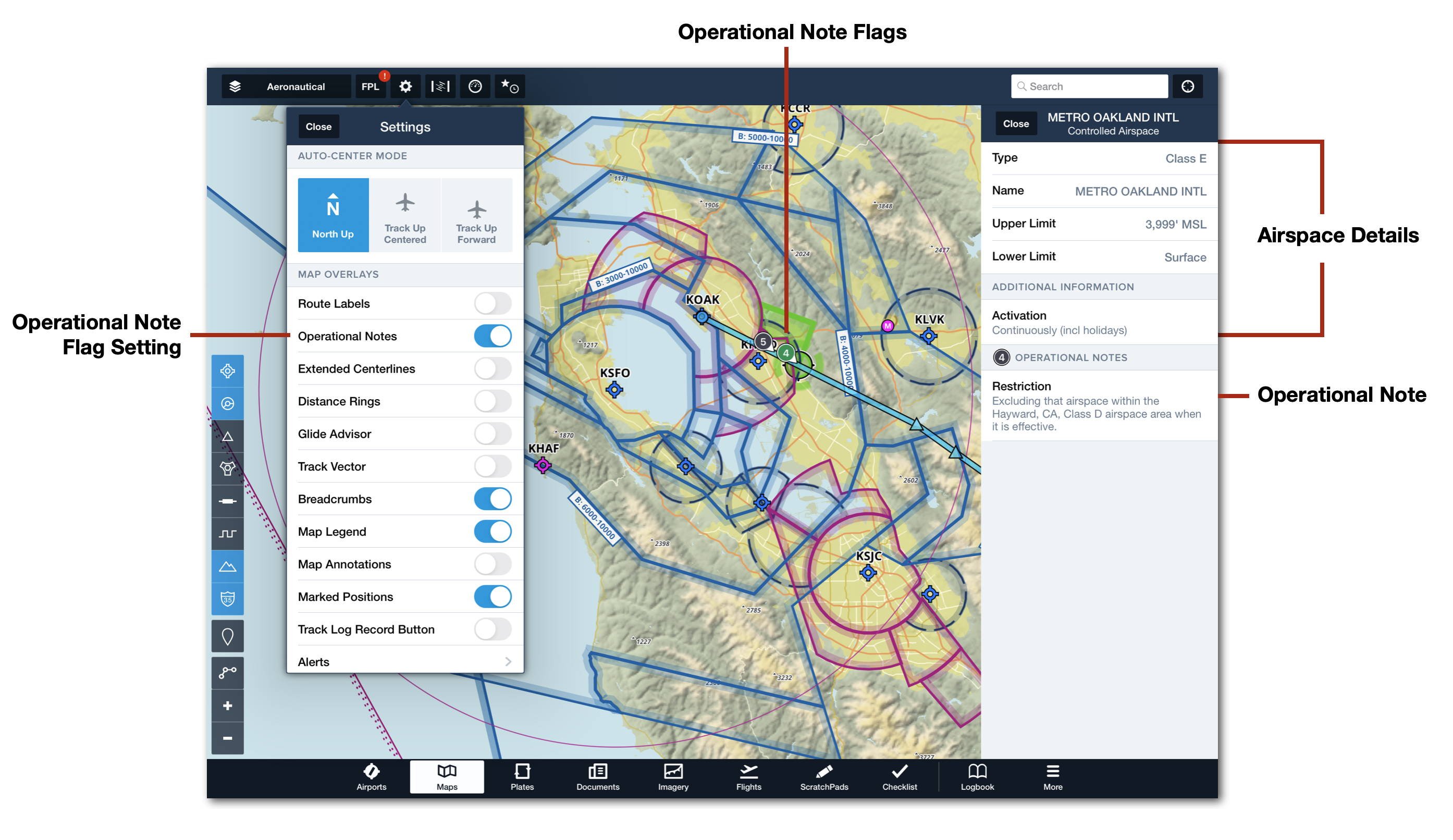Click the route drawing tool icon
1453x840 pixels.
coord(228,673)
